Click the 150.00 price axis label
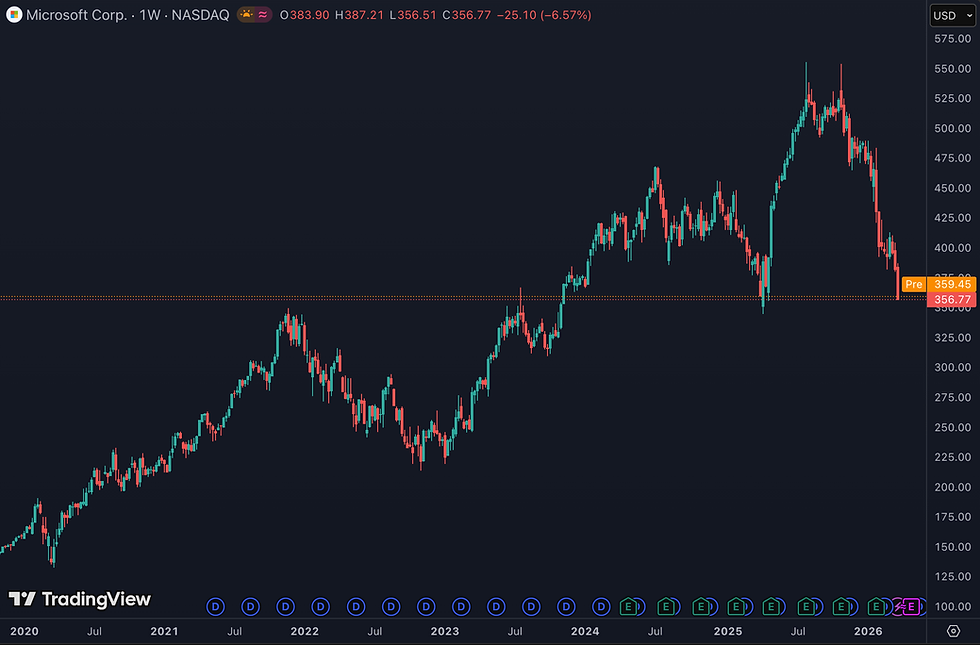 952,547
